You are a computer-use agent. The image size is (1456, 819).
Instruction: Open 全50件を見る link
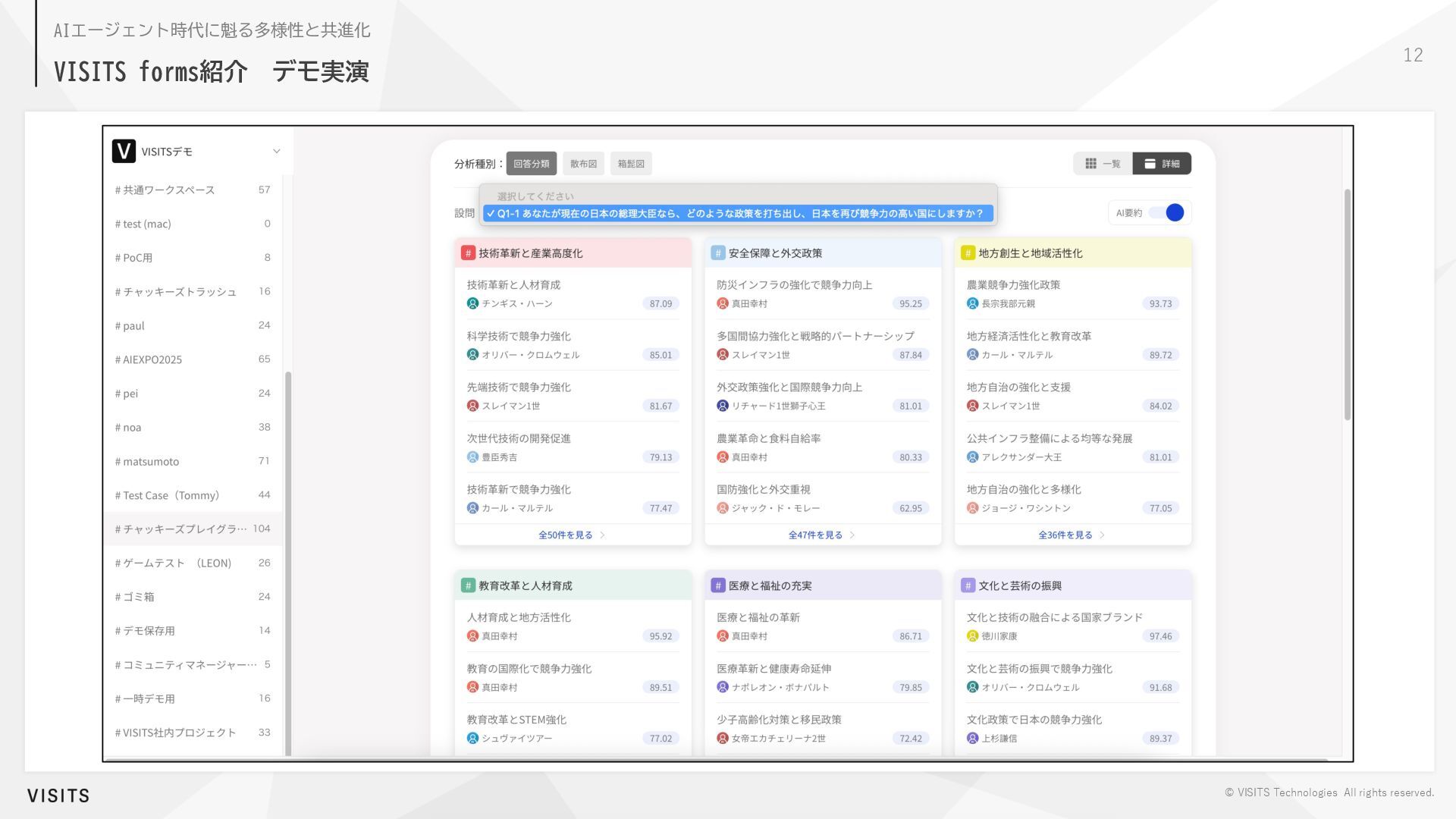(566, 535)
